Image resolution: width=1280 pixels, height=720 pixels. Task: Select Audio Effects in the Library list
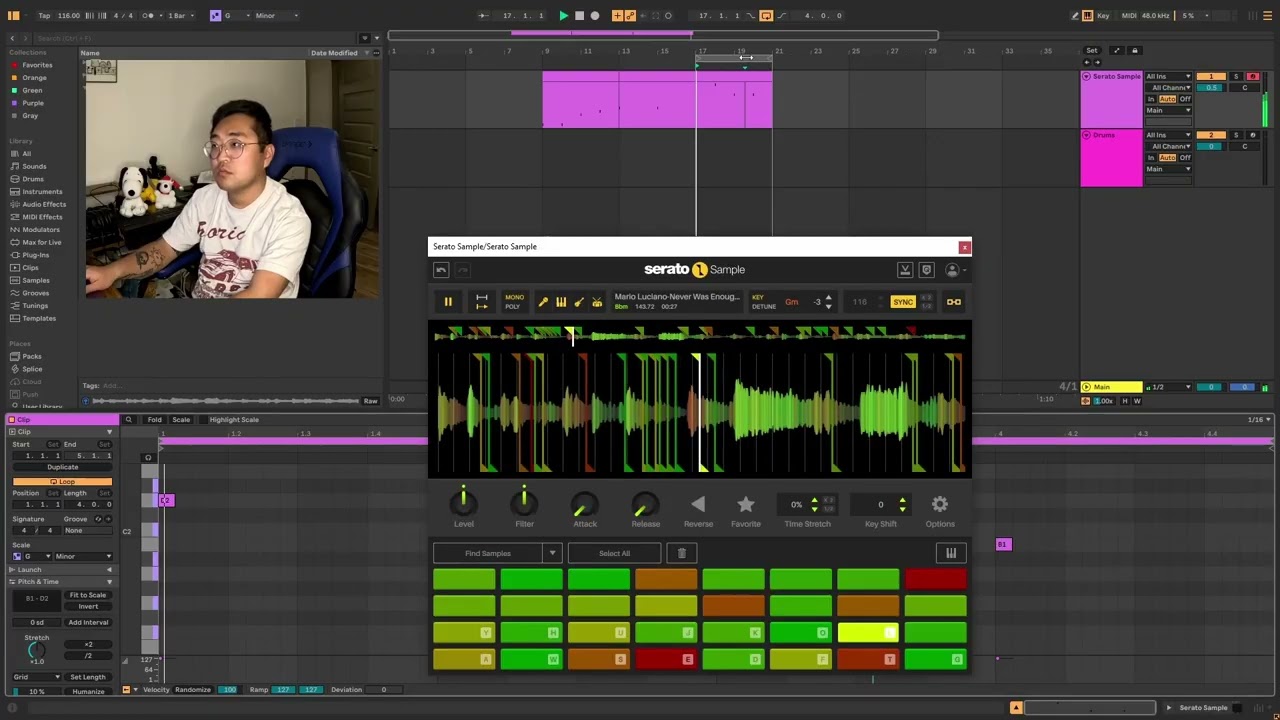(44, 204)
